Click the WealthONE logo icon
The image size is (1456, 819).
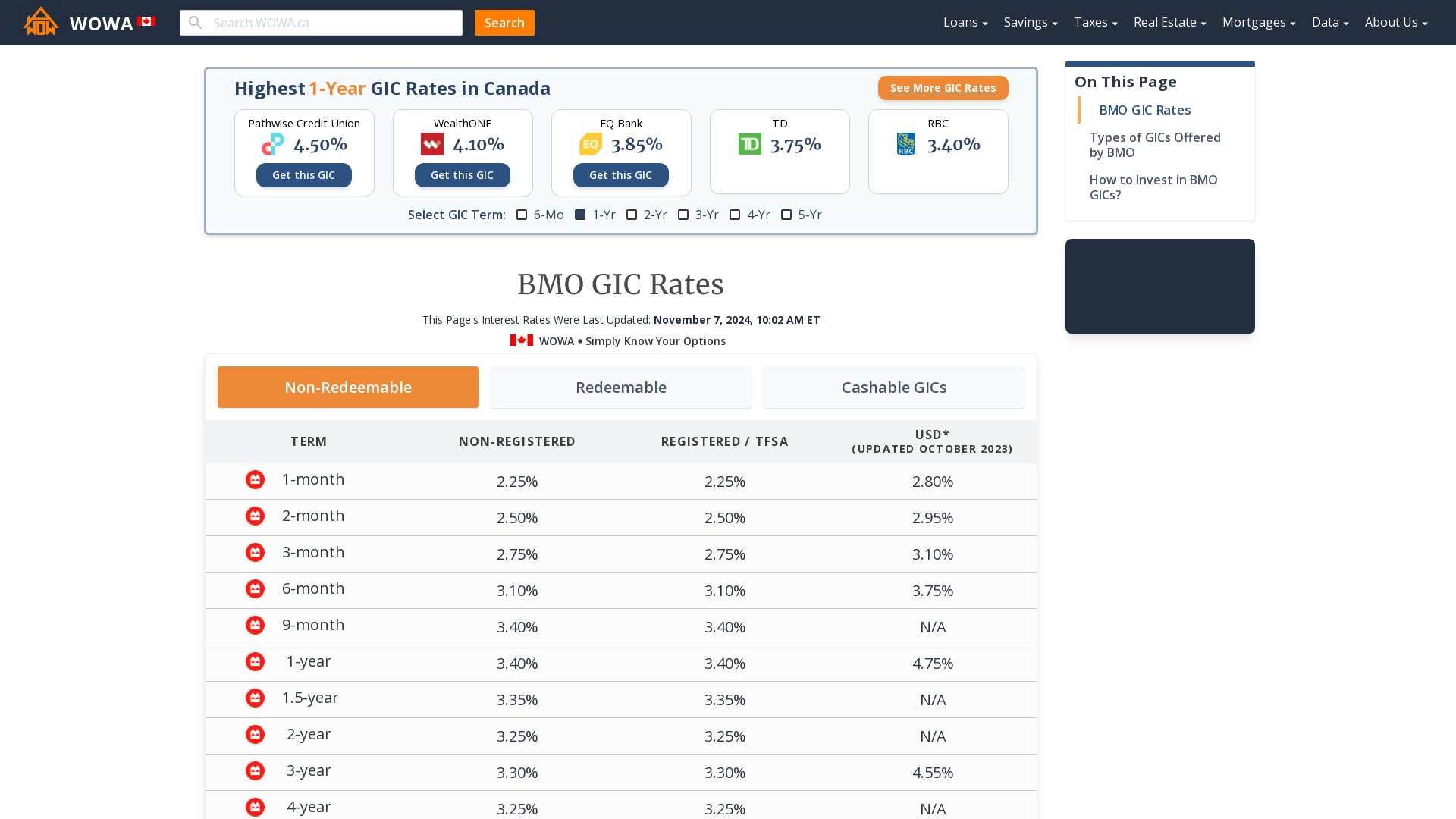tap(432, 144)
